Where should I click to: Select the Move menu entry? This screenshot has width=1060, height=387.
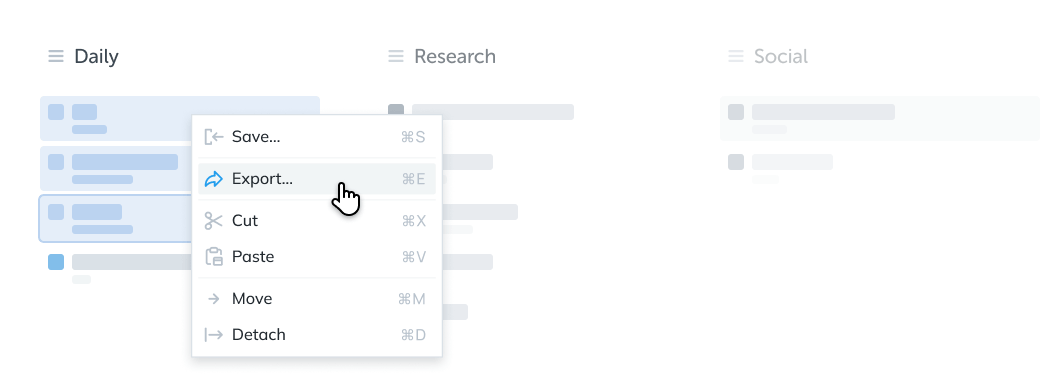[317, 299]
